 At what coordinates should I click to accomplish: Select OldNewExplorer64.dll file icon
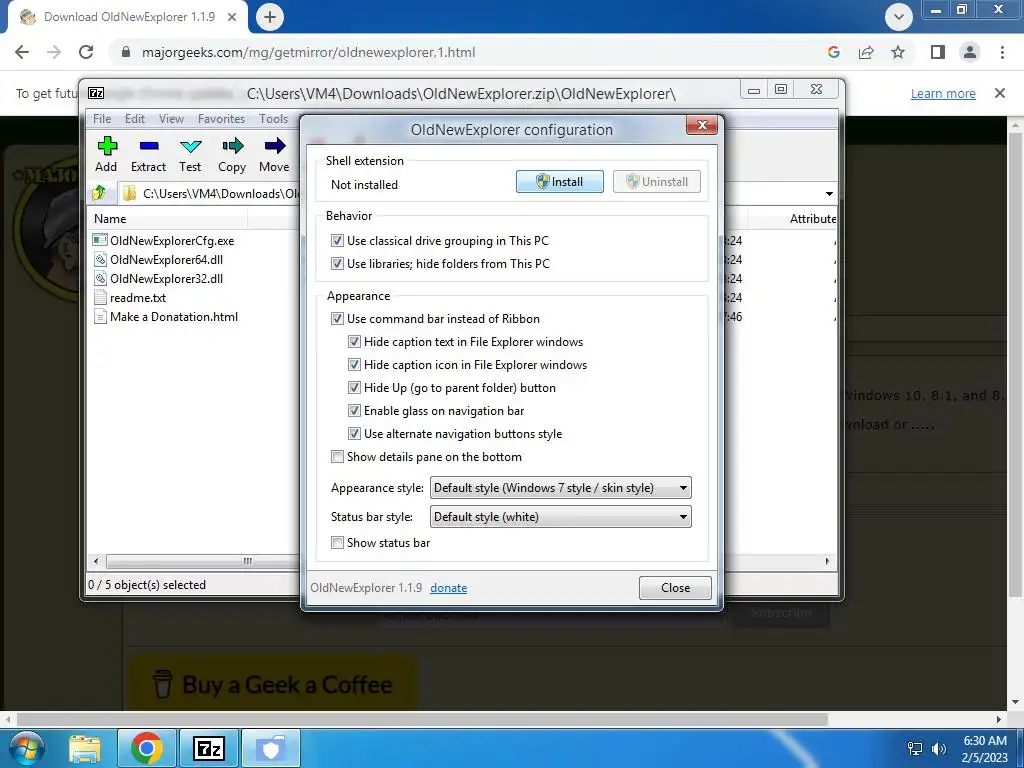click(100, 259)
